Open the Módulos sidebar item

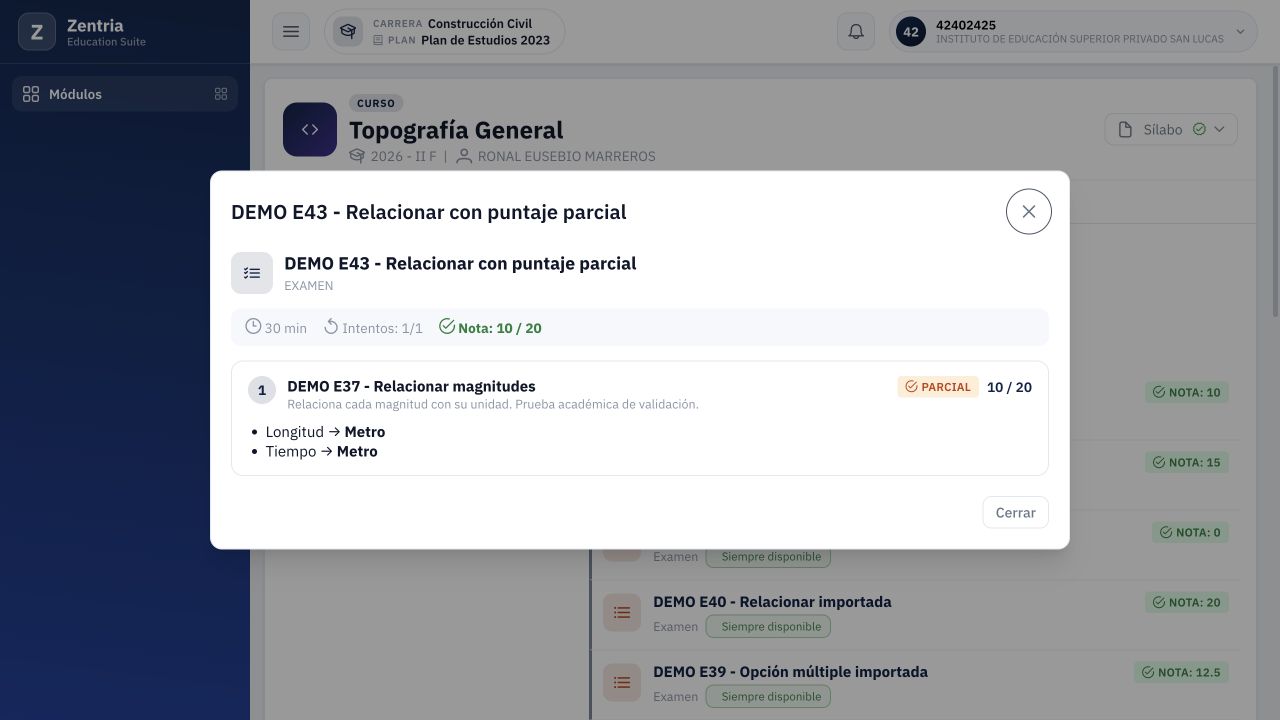tap(125, 94)
